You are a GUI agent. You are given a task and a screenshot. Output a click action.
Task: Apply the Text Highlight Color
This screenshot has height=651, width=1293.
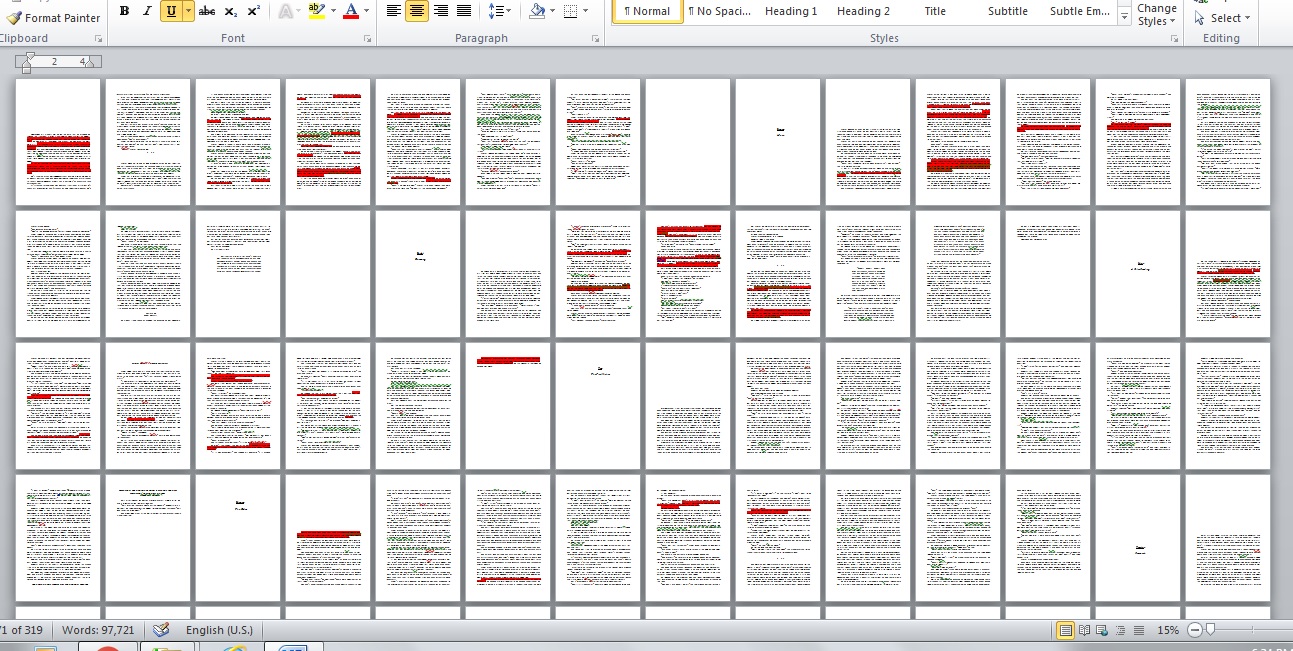[316, 11]
